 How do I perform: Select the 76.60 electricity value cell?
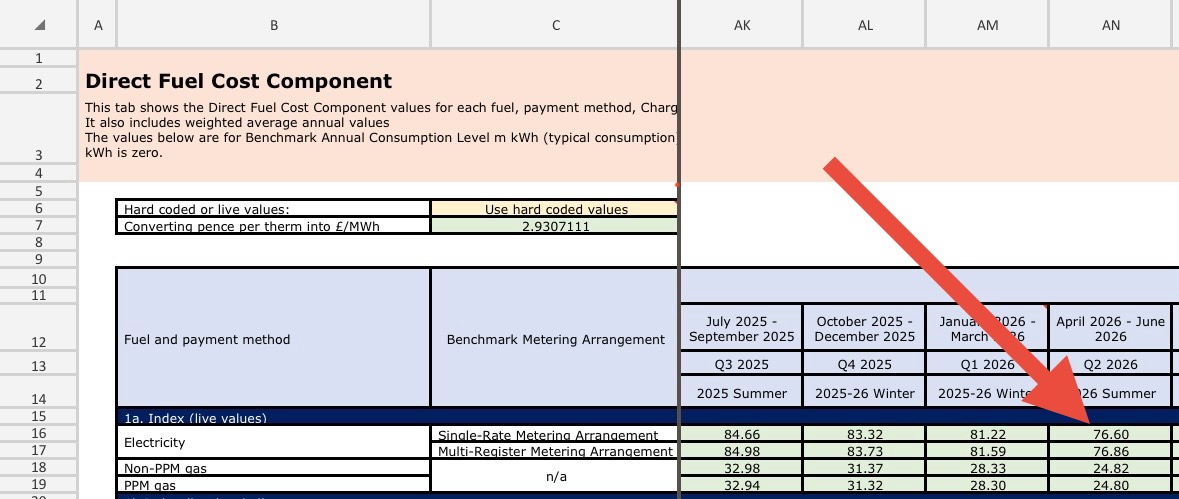pyautogui.click(x=1110, y=435)
